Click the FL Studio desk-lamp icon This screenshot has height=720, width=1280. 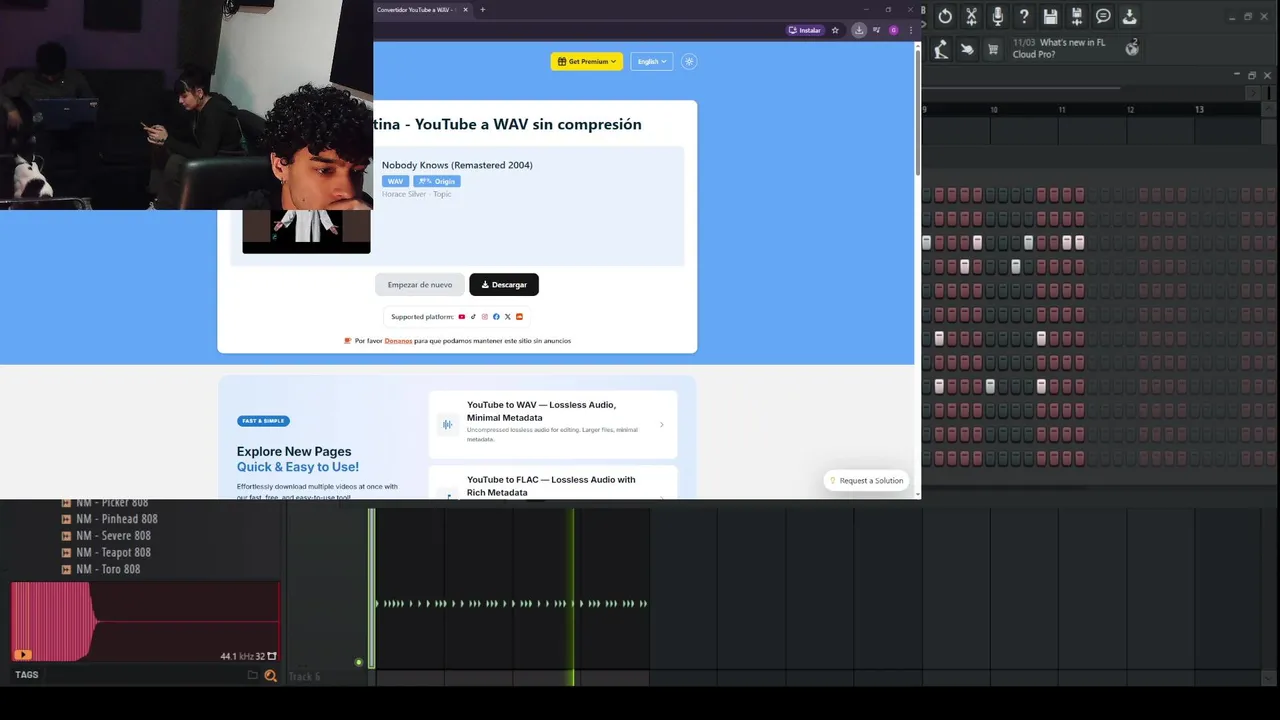pos(941,48)
